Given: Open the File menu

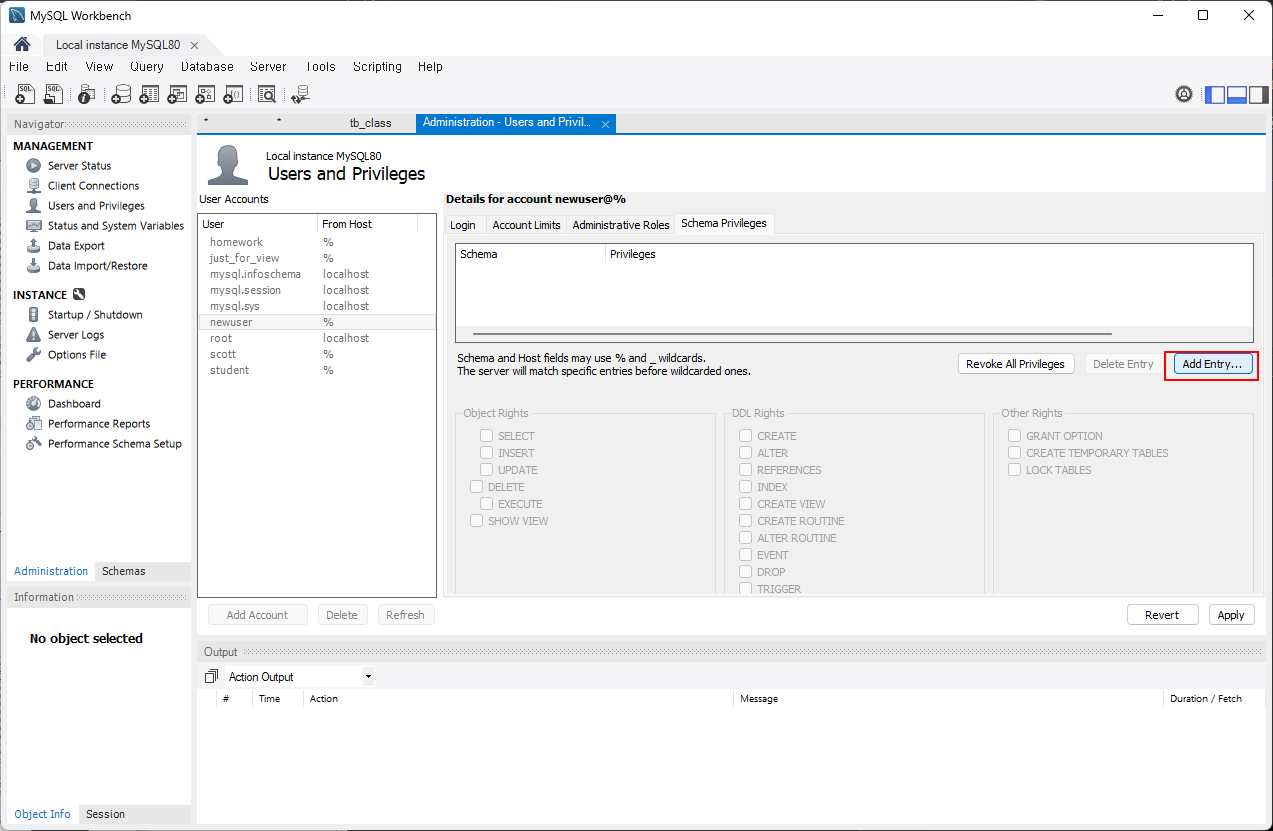Looking at the screenshot, I should [19, 67].
